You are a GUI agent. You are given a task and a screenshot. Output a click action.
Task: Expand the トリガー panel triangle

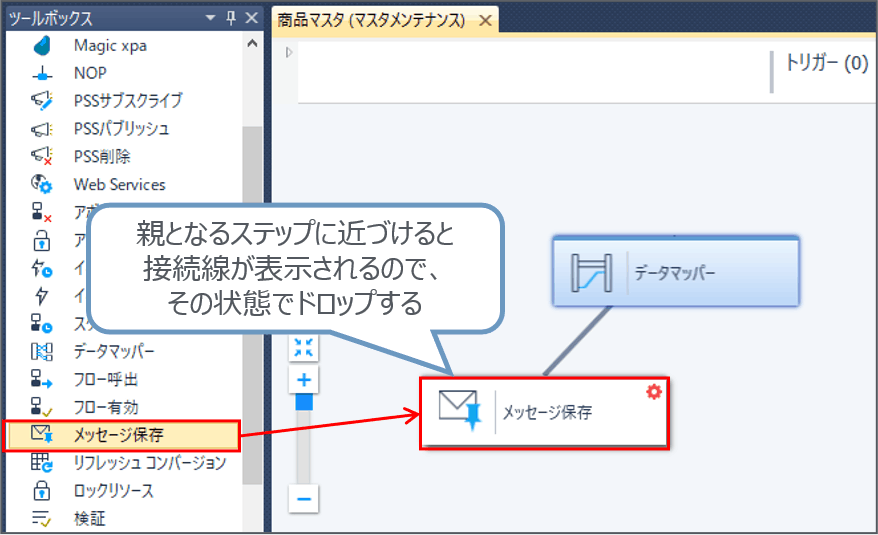(289, 53)
